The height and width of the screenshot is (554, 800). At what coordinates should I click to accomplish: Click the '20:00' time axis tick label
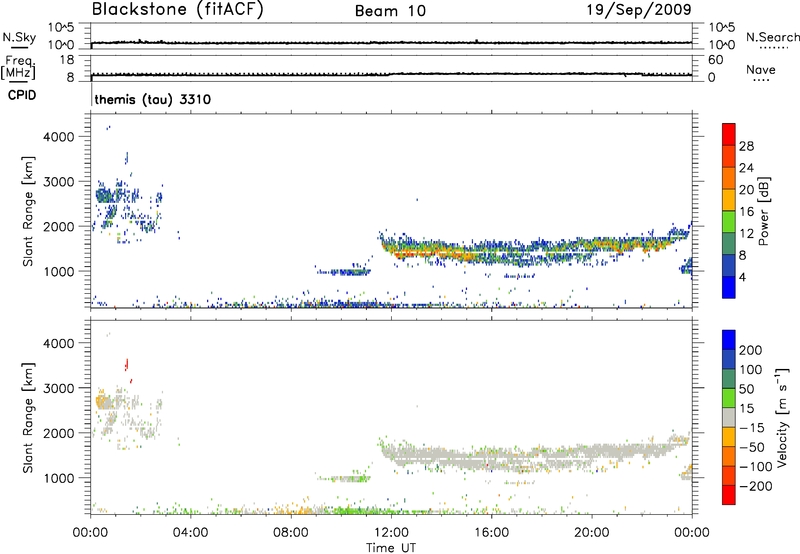591,533
